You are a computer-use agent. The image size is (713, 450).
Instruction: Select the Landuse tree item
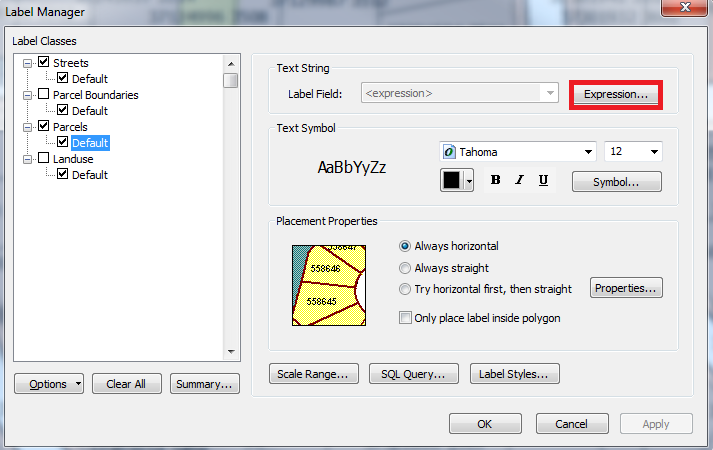tap(73, 159)
